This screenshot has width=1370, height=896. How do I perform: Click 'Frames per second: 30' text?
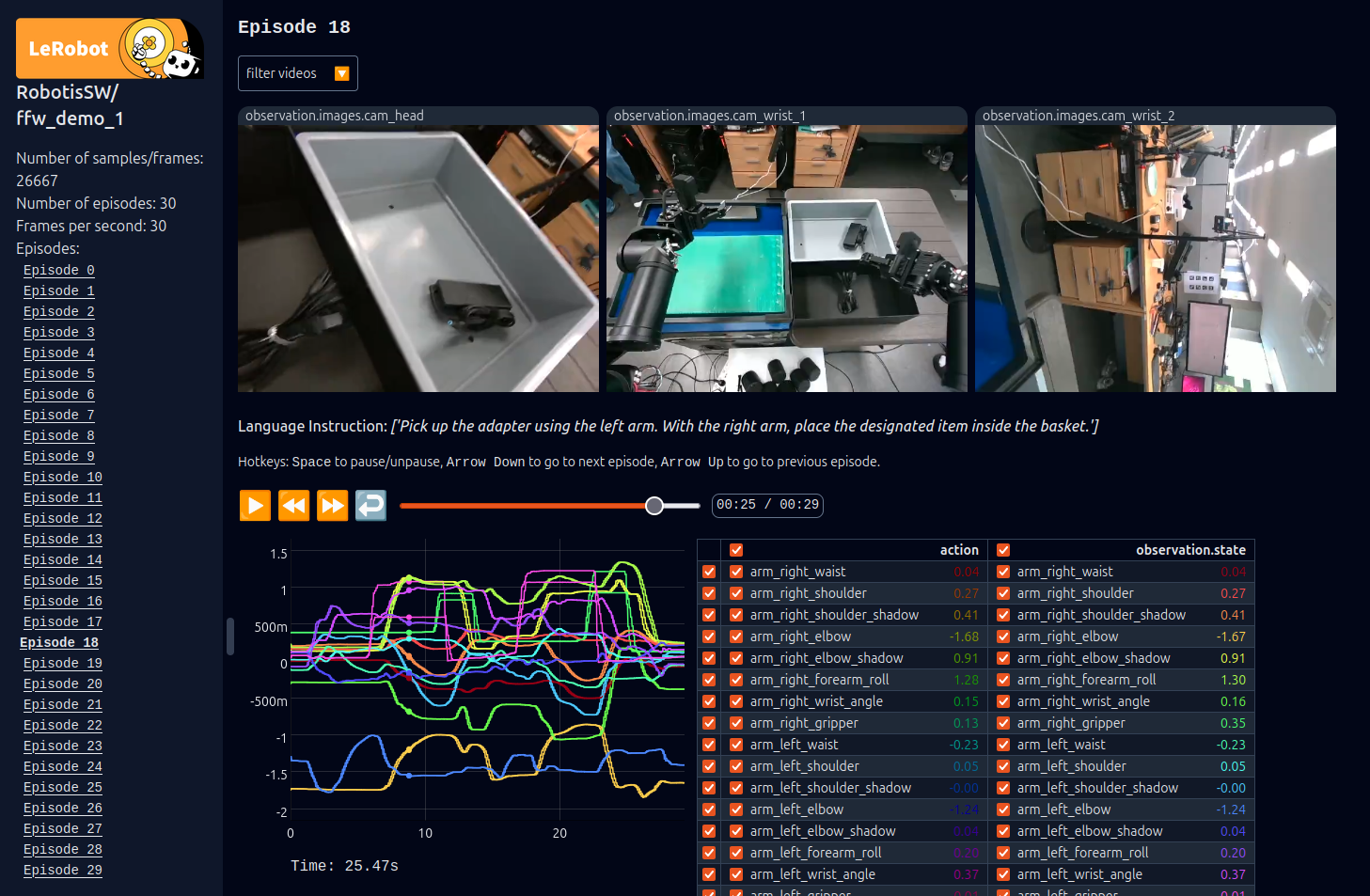click(x=91, y=226)
